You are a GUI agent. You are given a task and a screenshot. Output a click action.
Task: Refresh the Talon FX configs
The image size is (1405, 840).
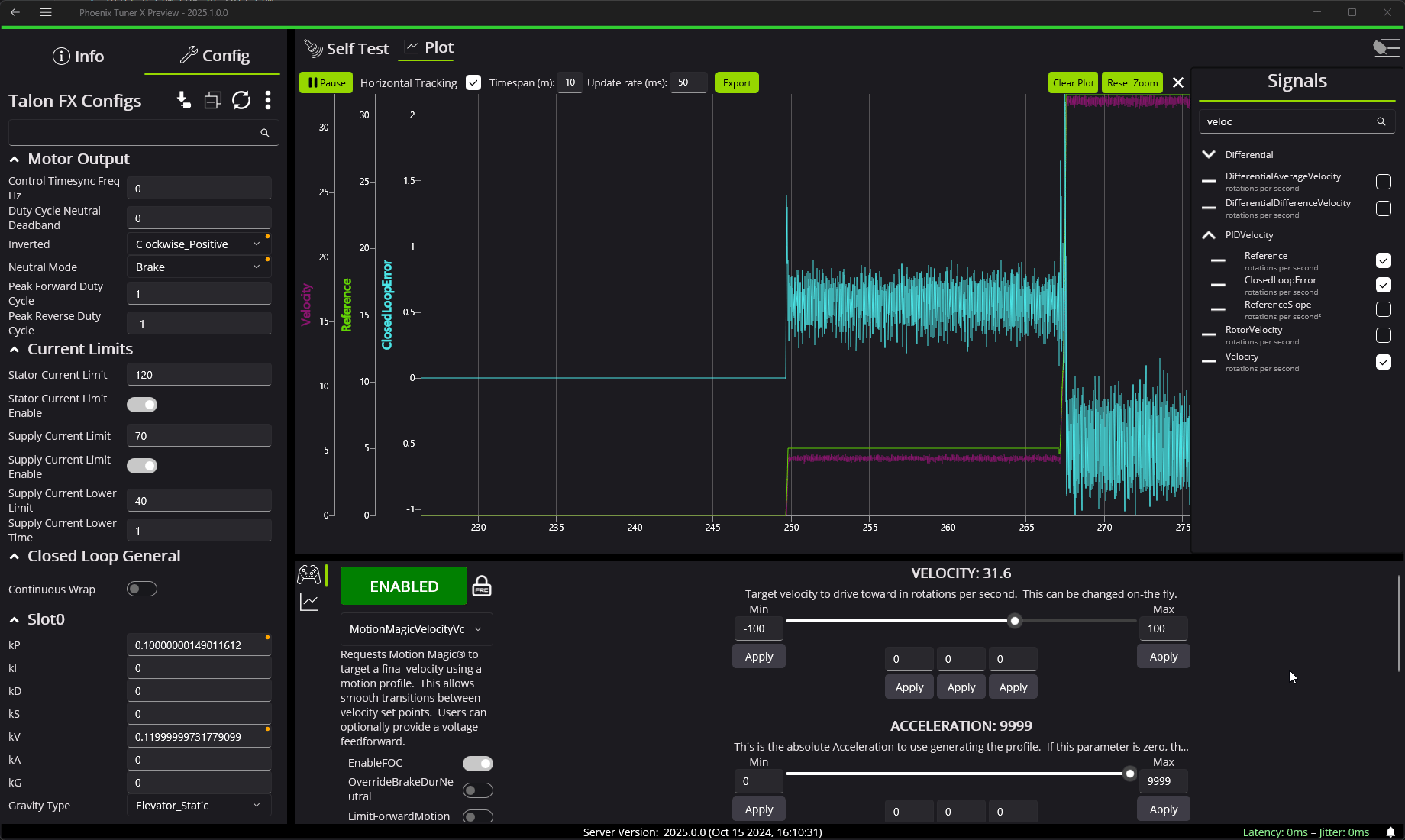tap(241, 100)
